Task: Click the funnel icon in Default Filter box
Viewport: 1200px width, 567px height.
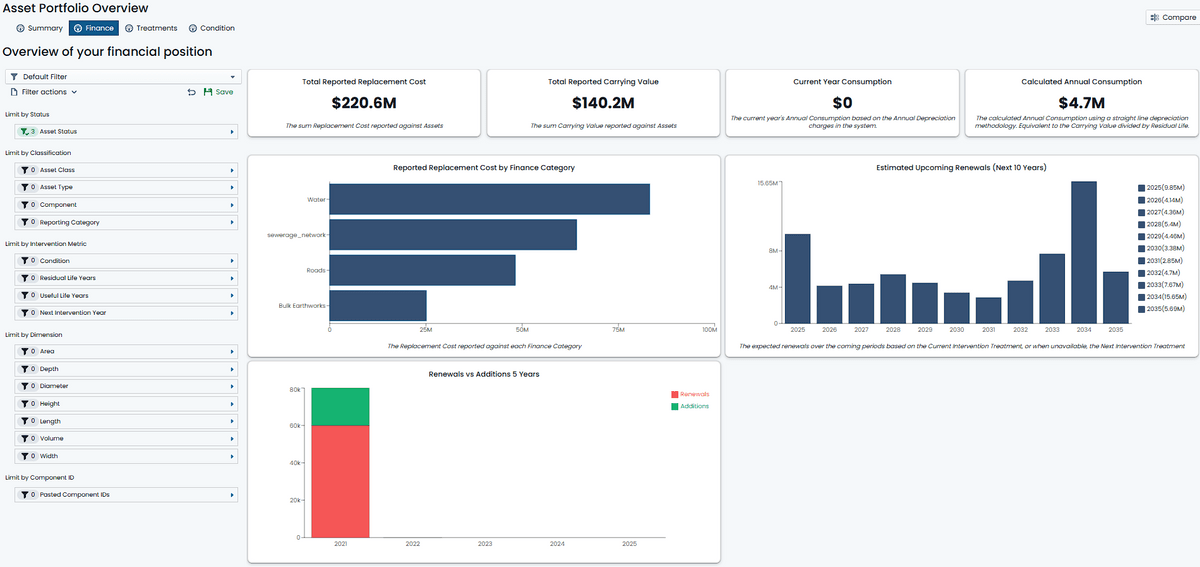Action: (x=14, y=76)
